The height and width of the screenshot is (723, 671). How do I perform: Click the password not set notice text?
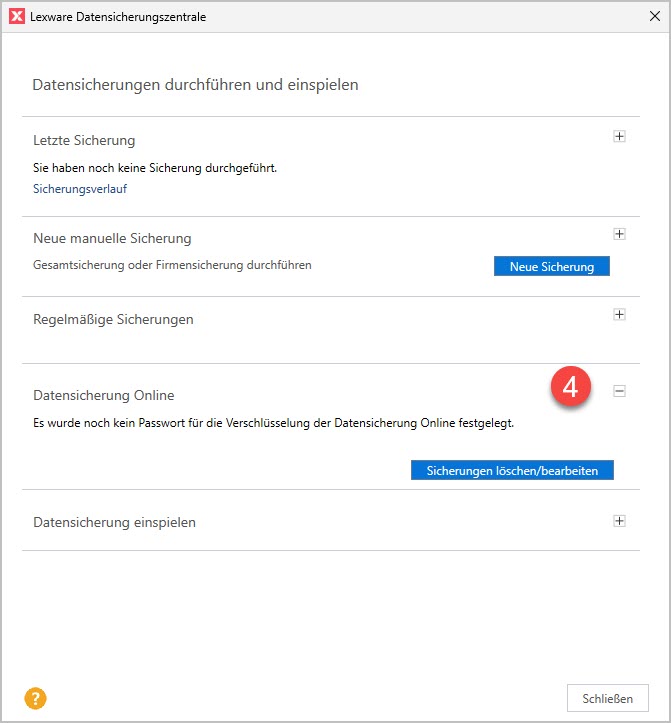pyautogui.click(x=273, y=423)
